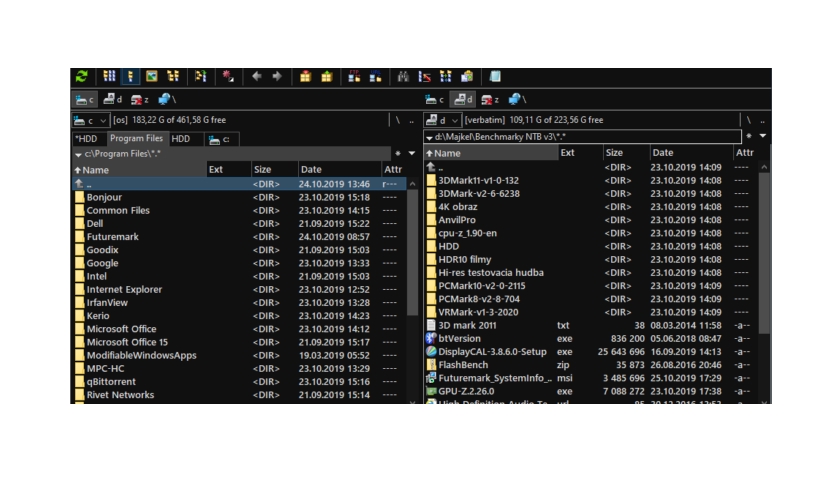Go back using the left arrow icon
840x480 pixels.
257,77
